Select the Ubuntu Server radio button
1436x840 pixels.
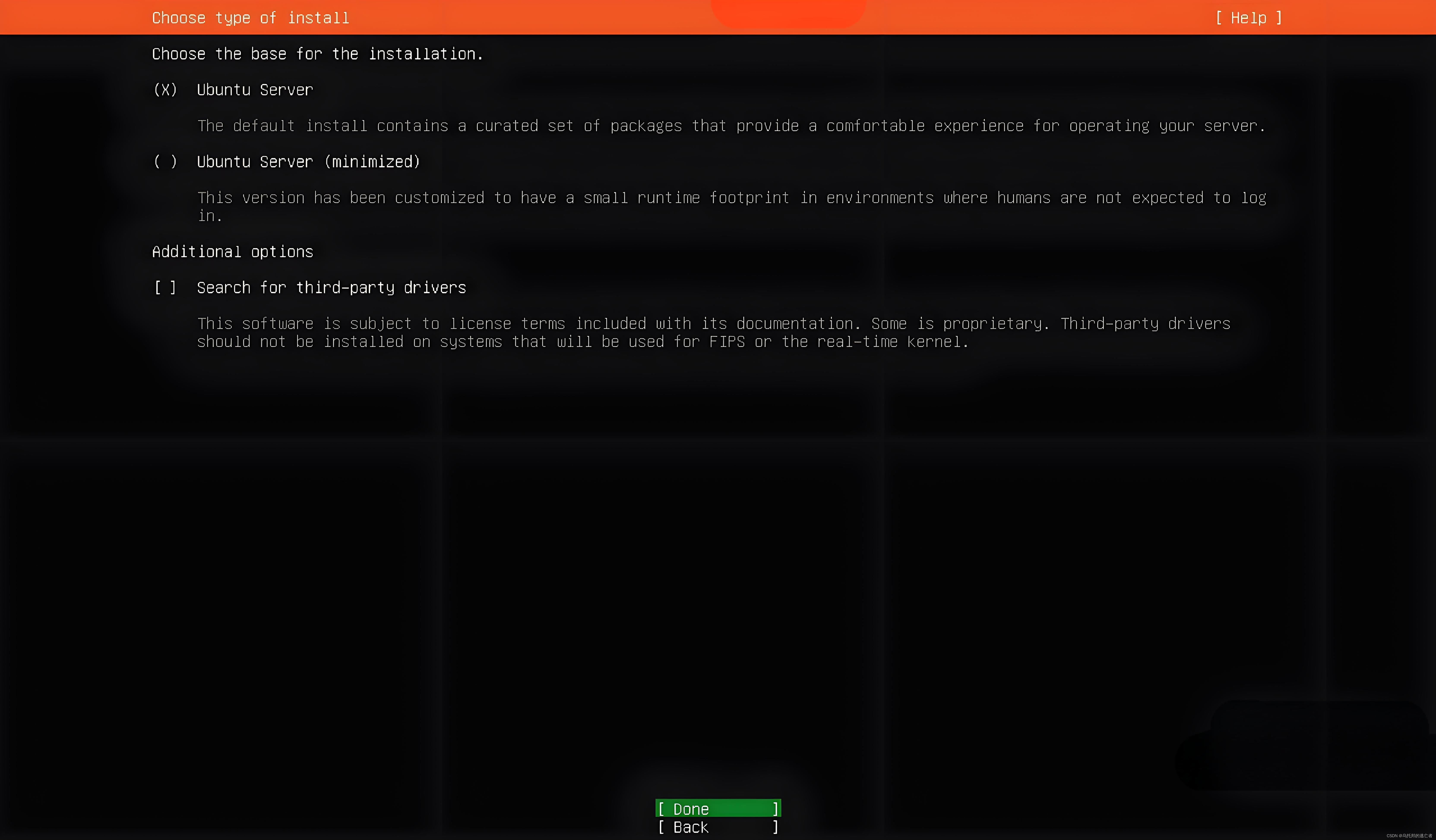[165, 90]
